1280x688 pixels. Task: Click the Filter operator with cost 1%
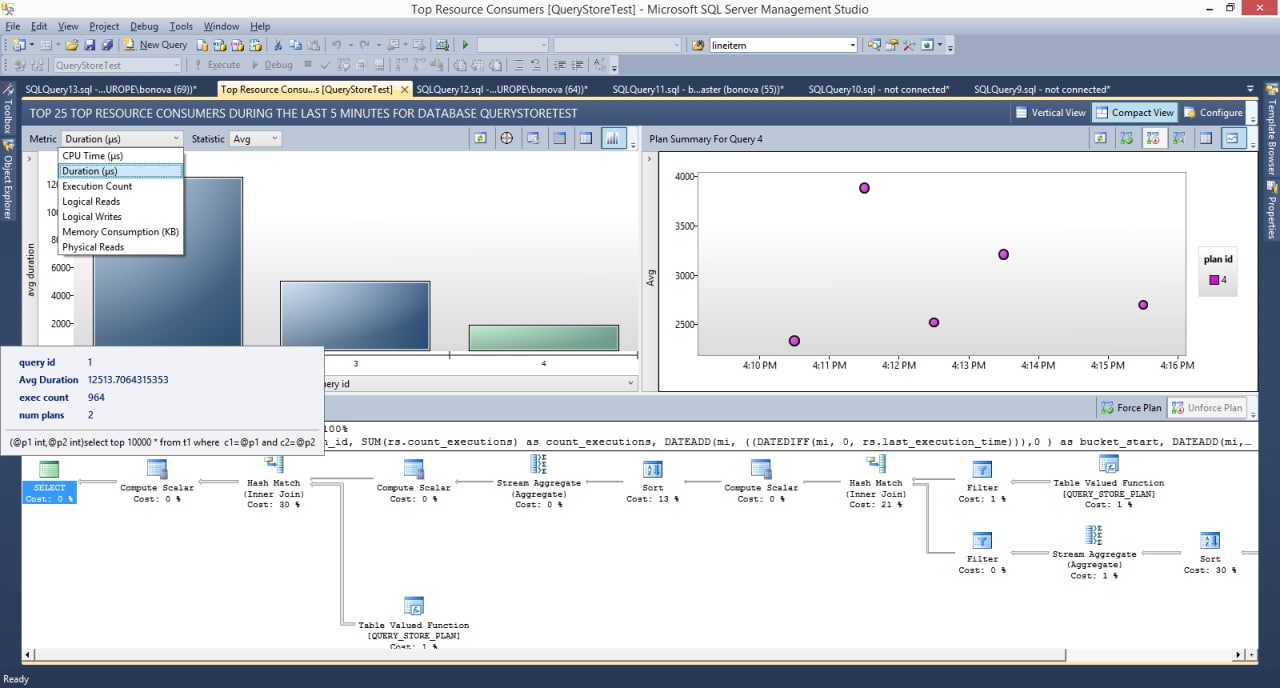[982, 481]
